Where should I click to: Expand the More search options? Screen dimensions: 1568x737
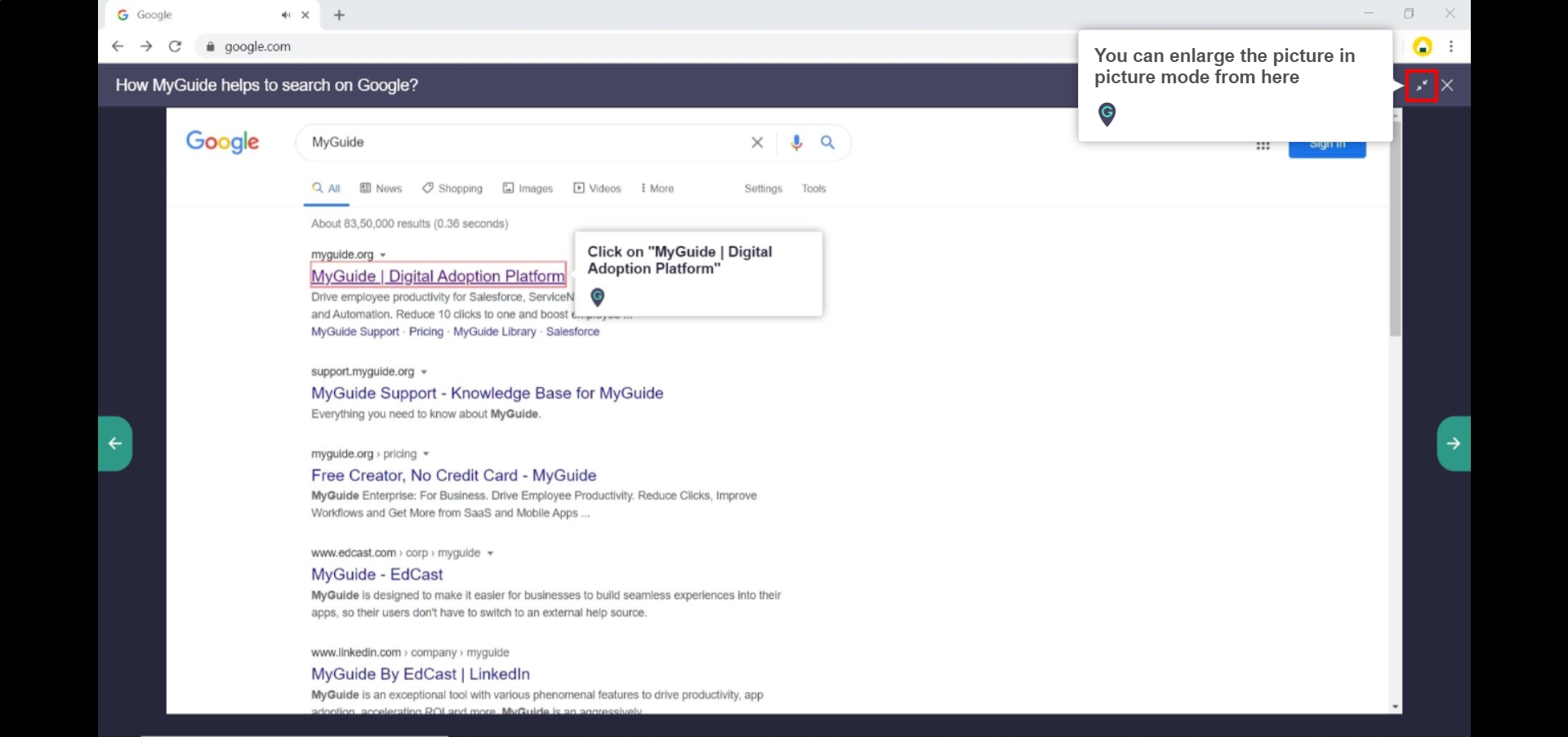pyautogui.click(x=657, y=189)
